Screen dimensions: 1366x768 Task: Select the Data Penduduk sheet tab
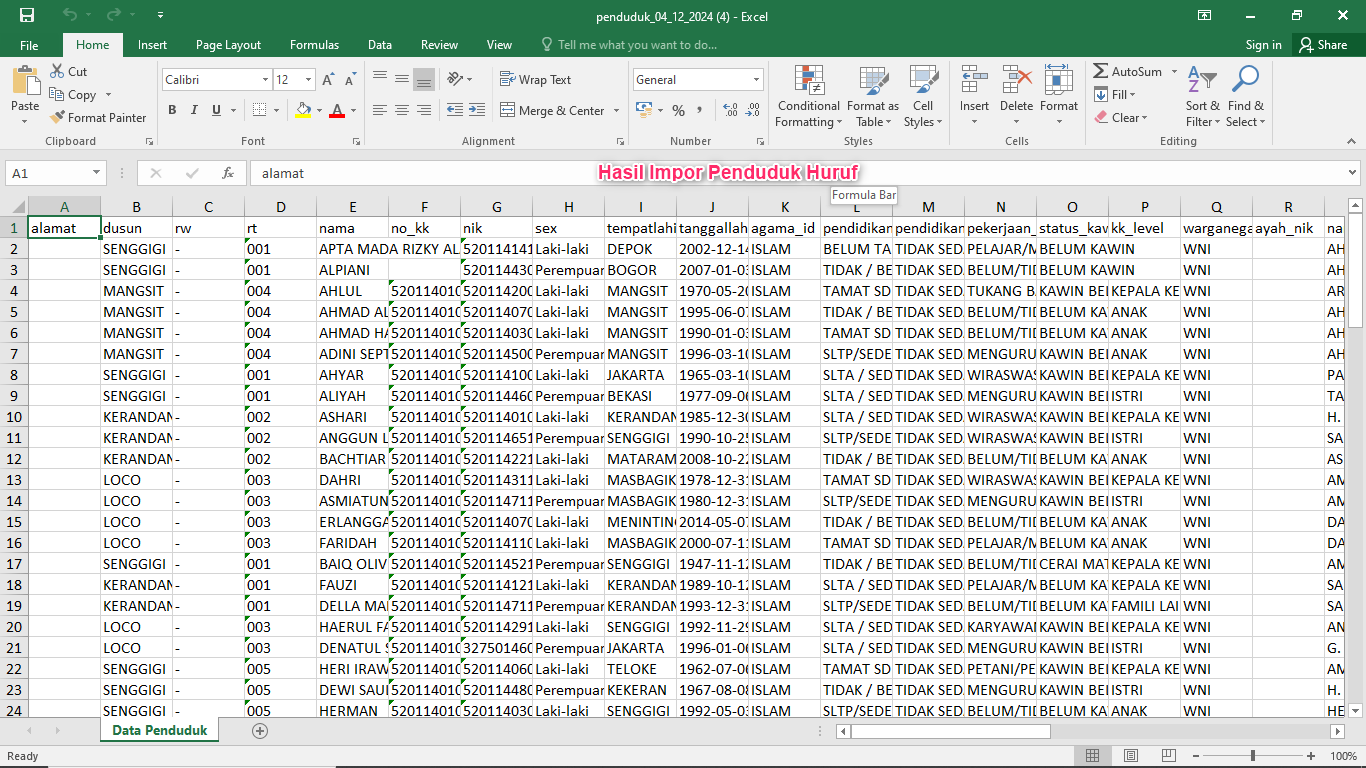[160, 731]
